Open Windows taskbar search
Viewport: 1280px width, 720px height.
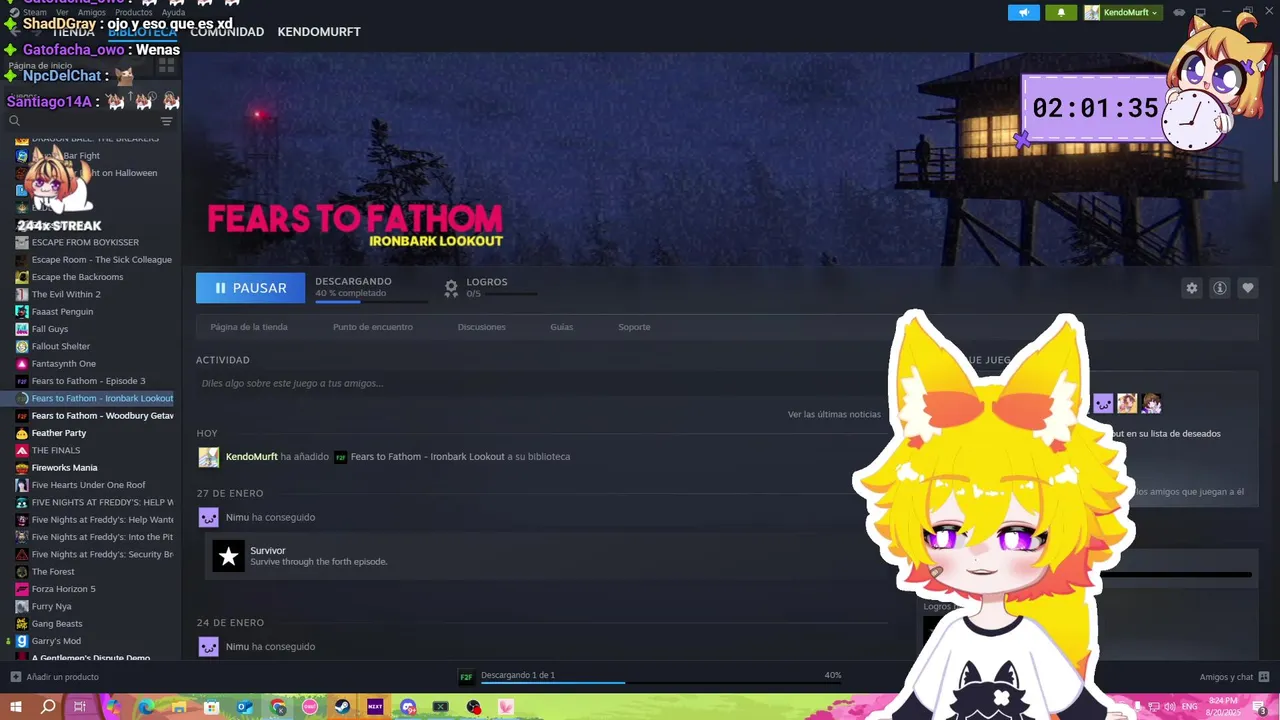point(48,707)
